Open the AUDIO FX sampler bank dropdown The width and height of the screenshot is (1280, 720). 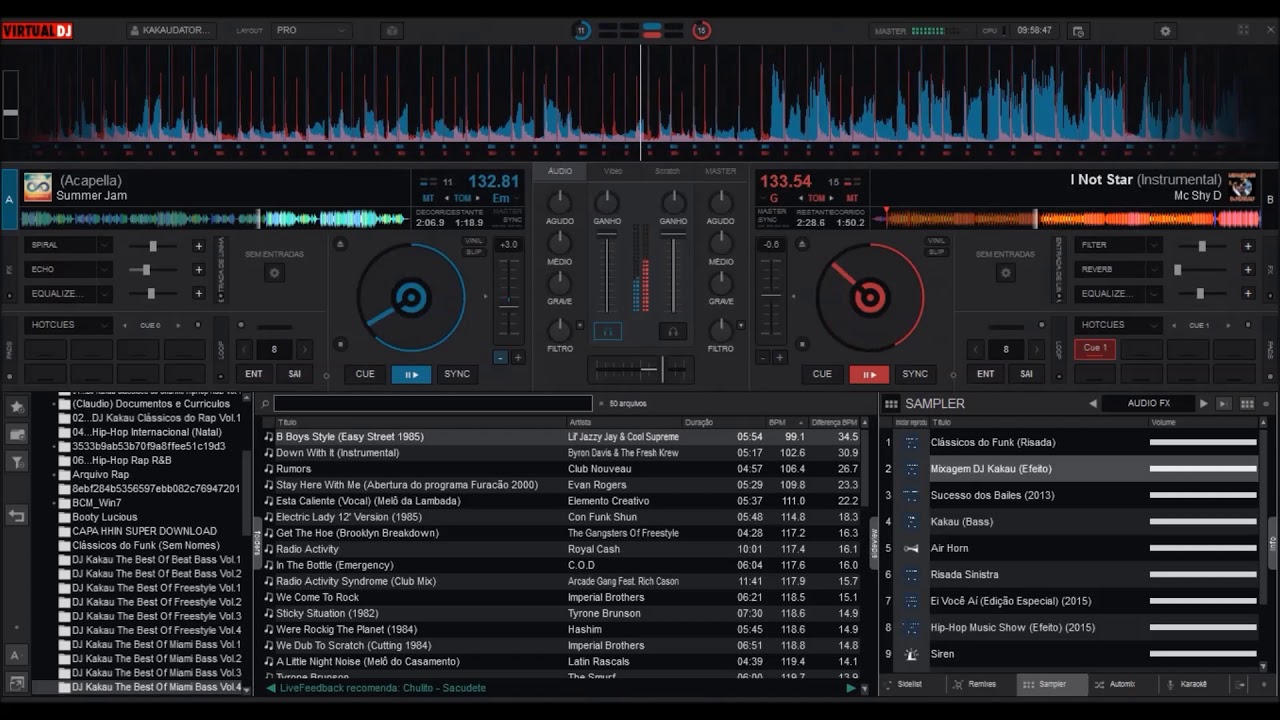pos(1149,403)
